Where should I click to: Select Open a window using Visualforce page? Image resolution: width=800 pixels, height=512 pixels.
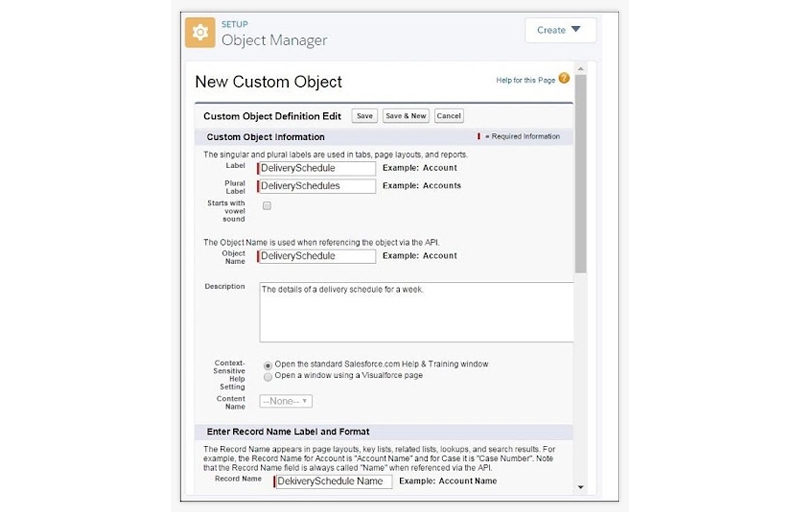tap(267, 377)
